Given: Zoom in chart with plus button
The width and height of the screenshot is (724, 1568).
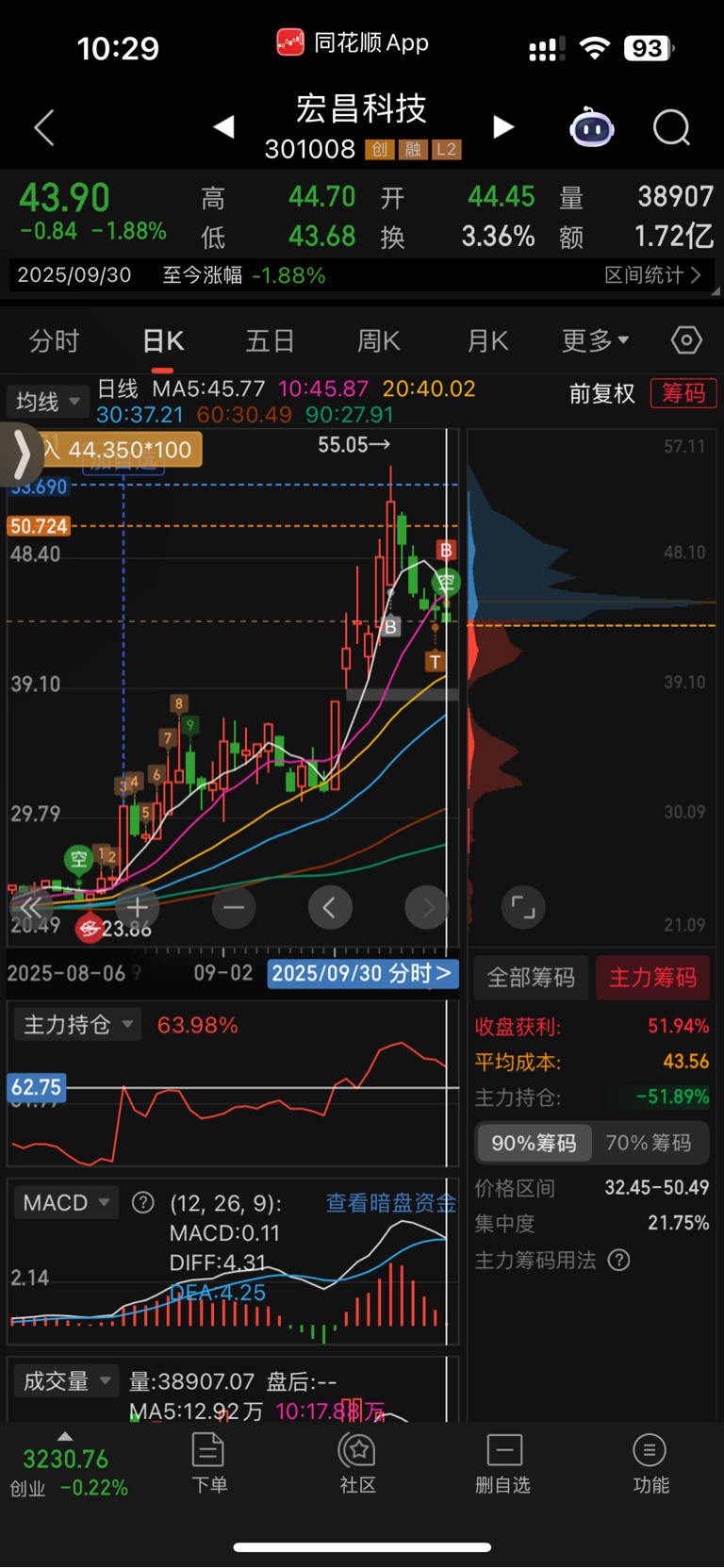Looking at the screenshot, I should pos(138,907).
